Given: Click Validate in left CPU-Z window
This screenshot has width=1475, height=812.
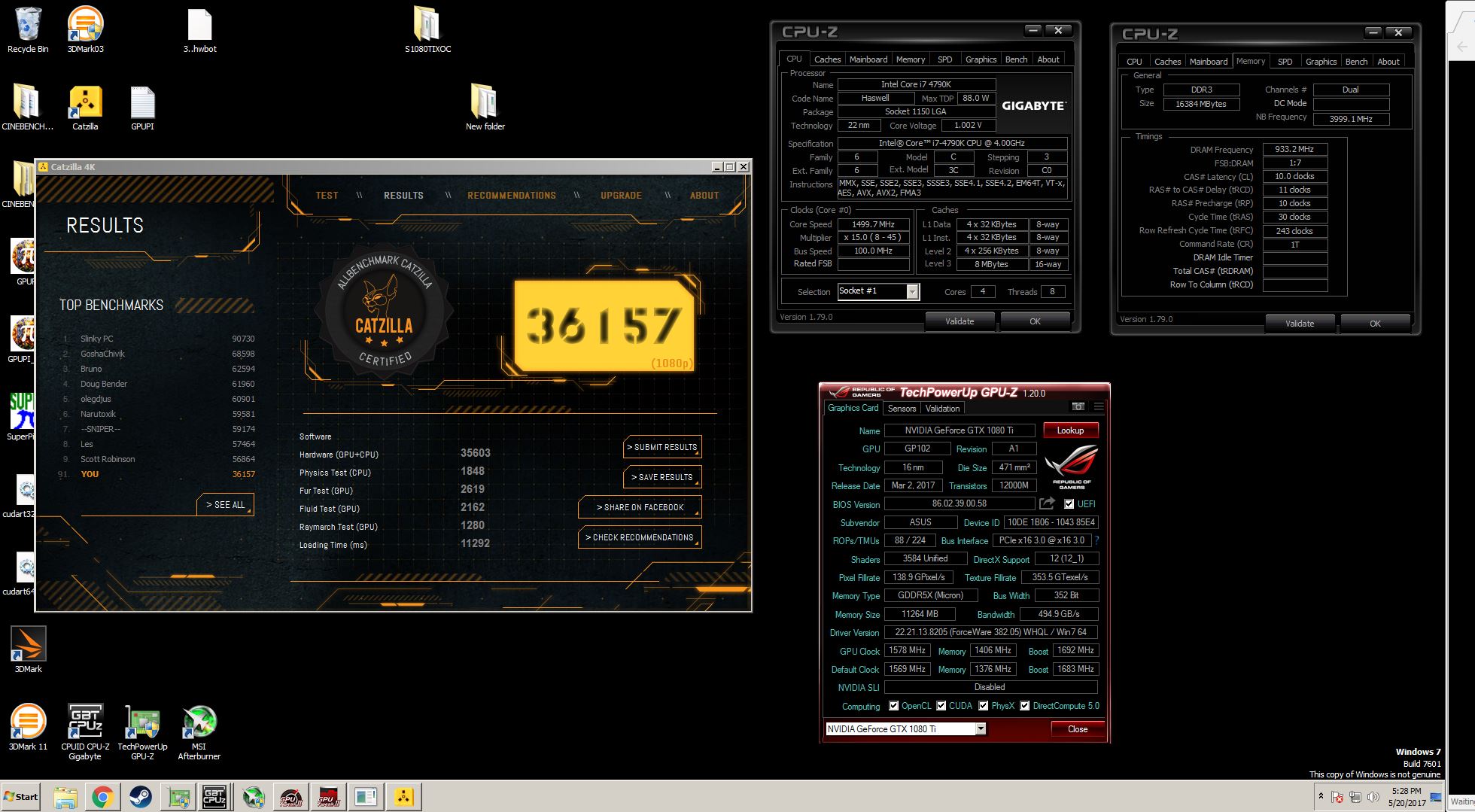Looking at the screenshot, I should (x=960, y=321).
